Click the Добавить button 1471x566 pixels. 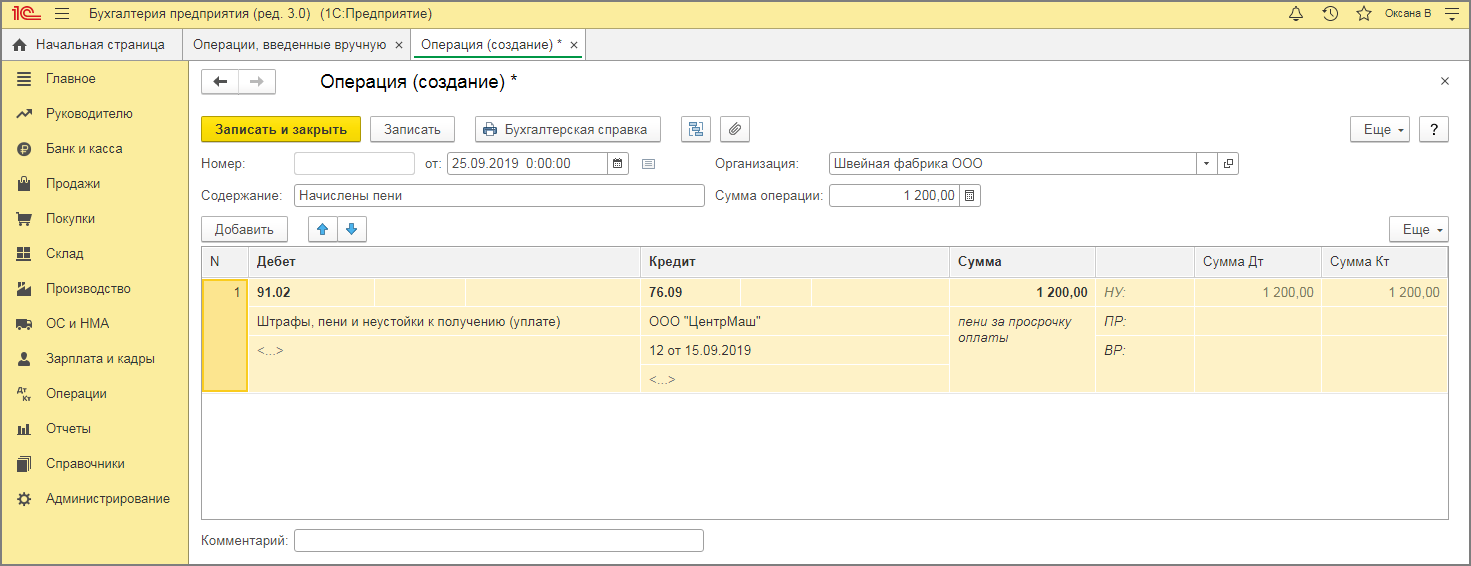[244, 229]
